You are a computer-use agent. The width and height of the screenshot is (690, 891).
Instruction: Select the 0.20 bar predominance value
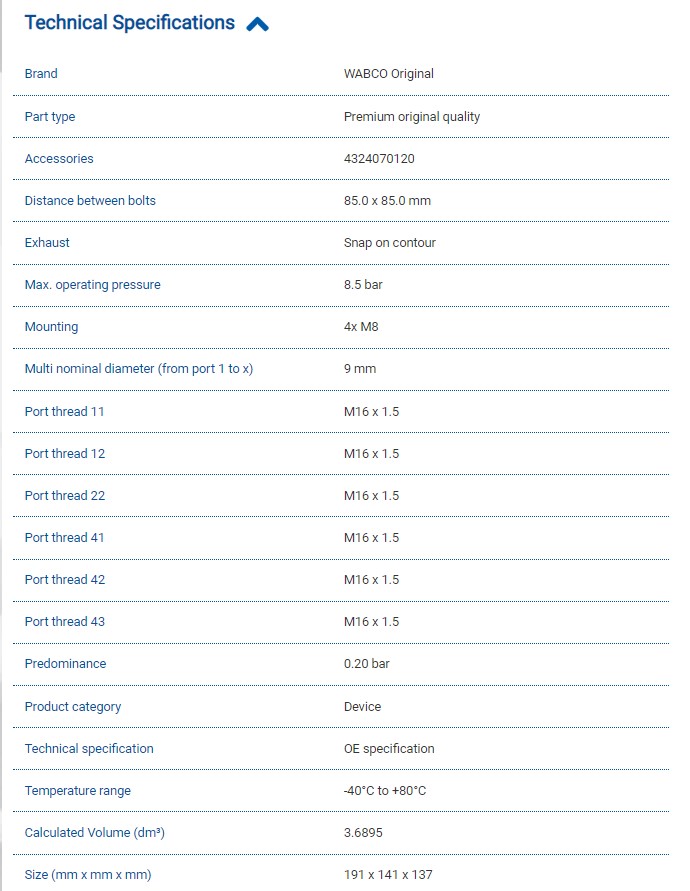click(366, 664)
